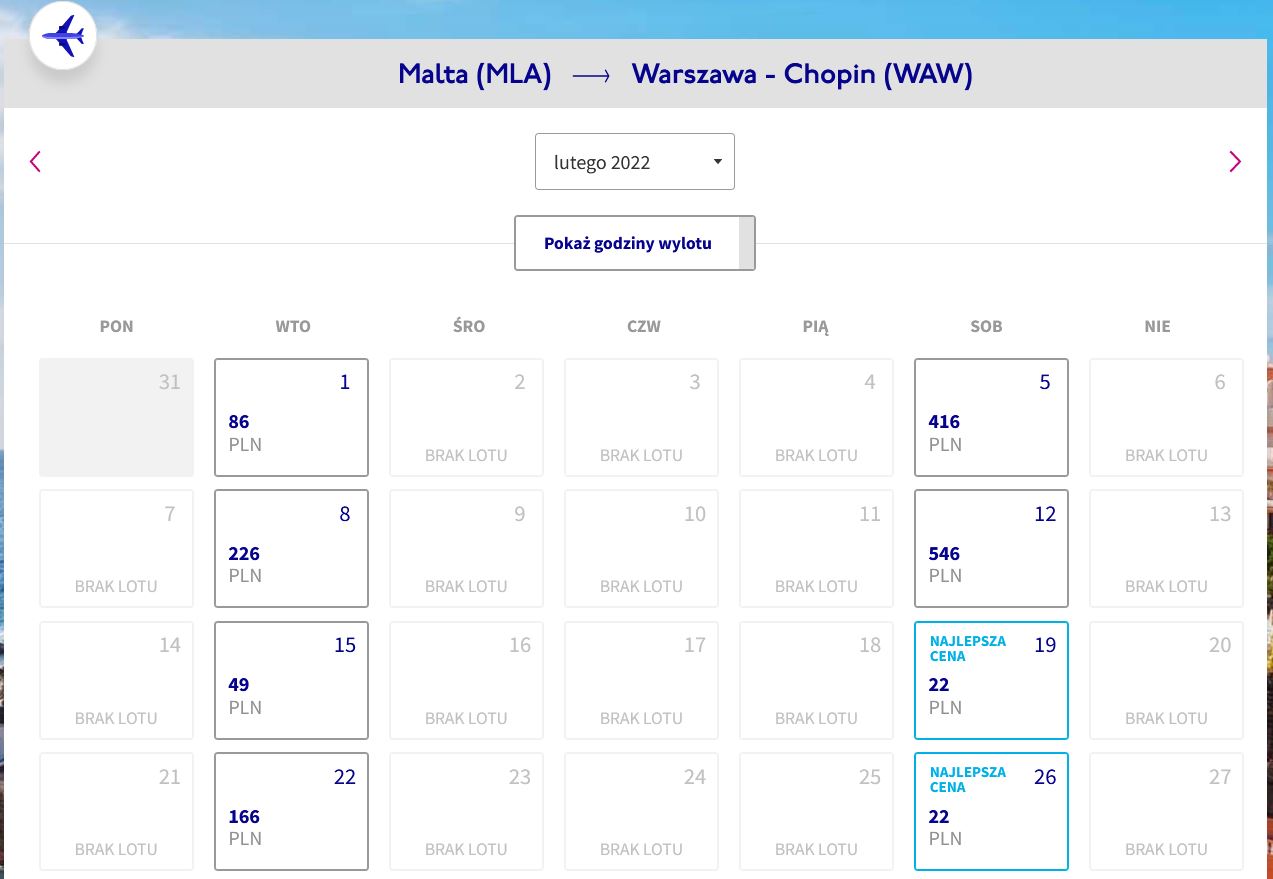Click February 16 no-flight day cell

tap(466, 680)
